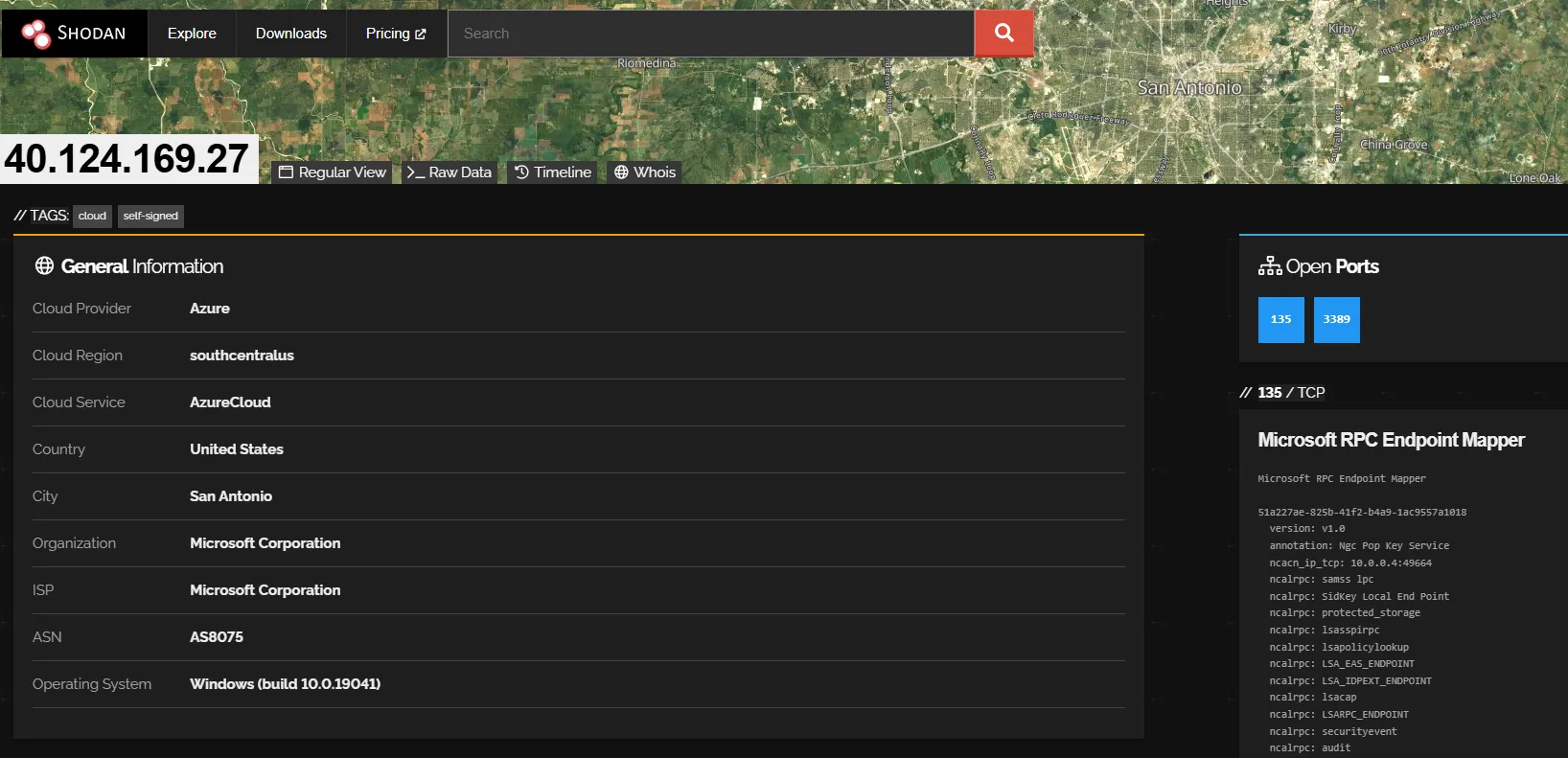This screenshot has width=1568, height=758.
Task: Click the Cloud Provider label
Action: [x=81, y=309]
